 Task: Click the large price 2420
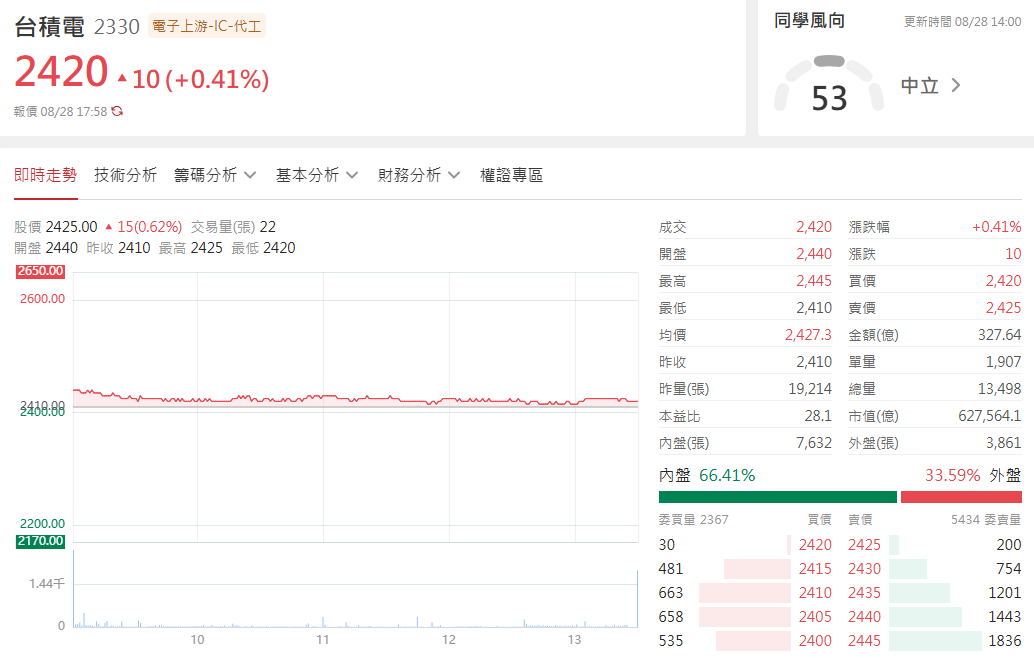(x=61, y=71)
